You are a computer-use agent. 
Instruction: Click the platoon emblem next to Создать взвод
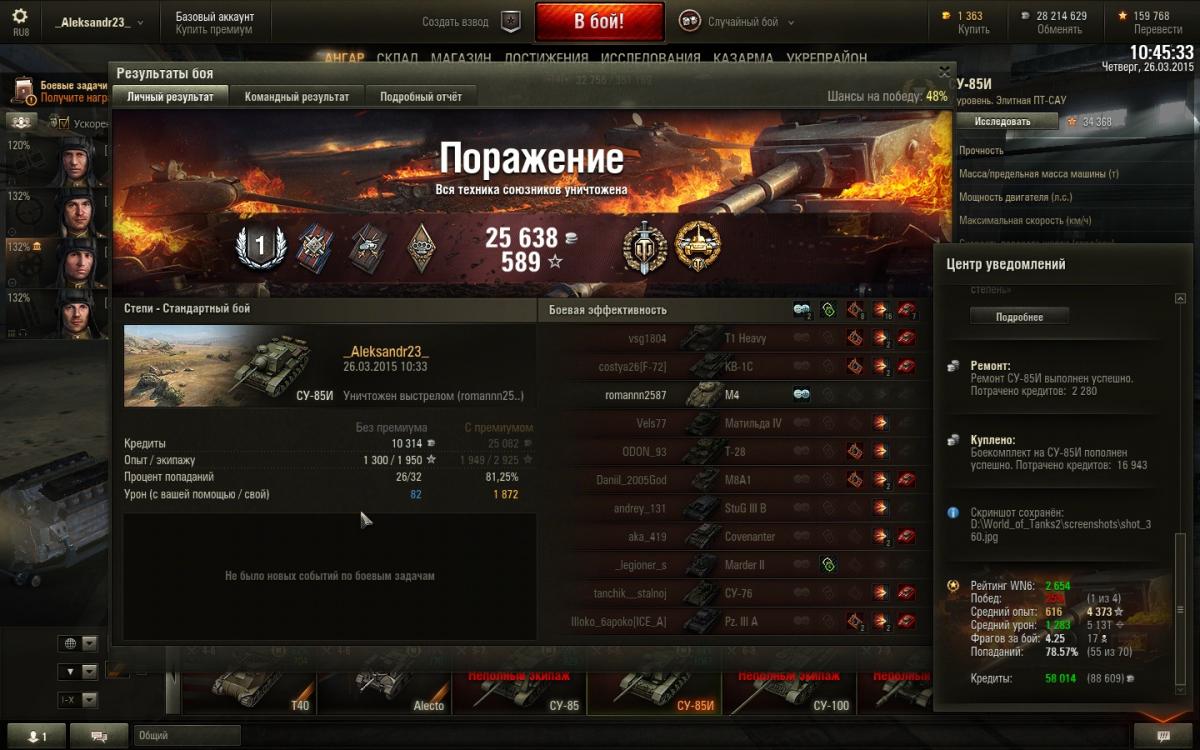pos(510,22)
